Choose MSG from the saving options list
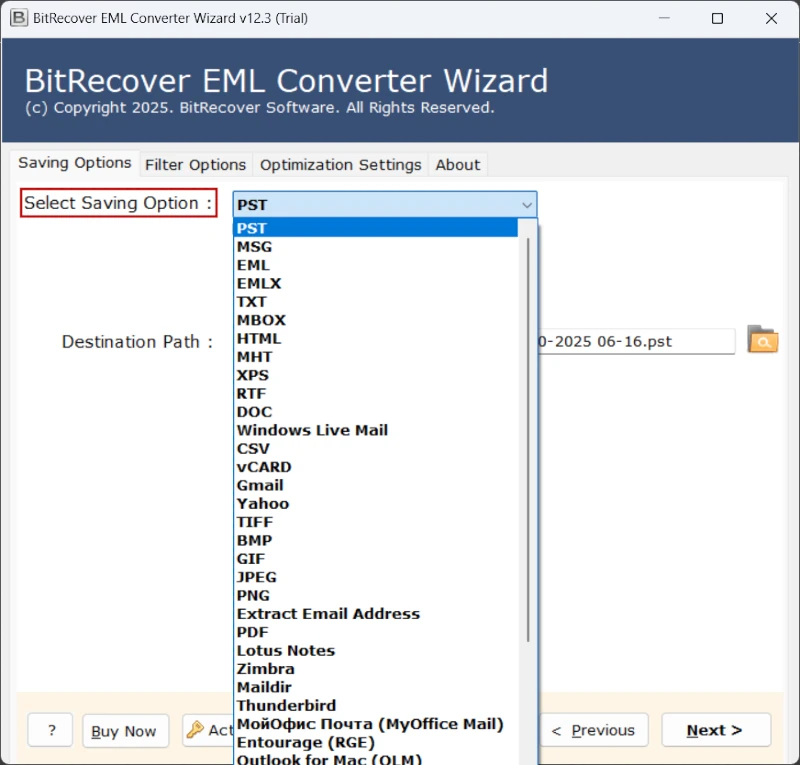 376,246
